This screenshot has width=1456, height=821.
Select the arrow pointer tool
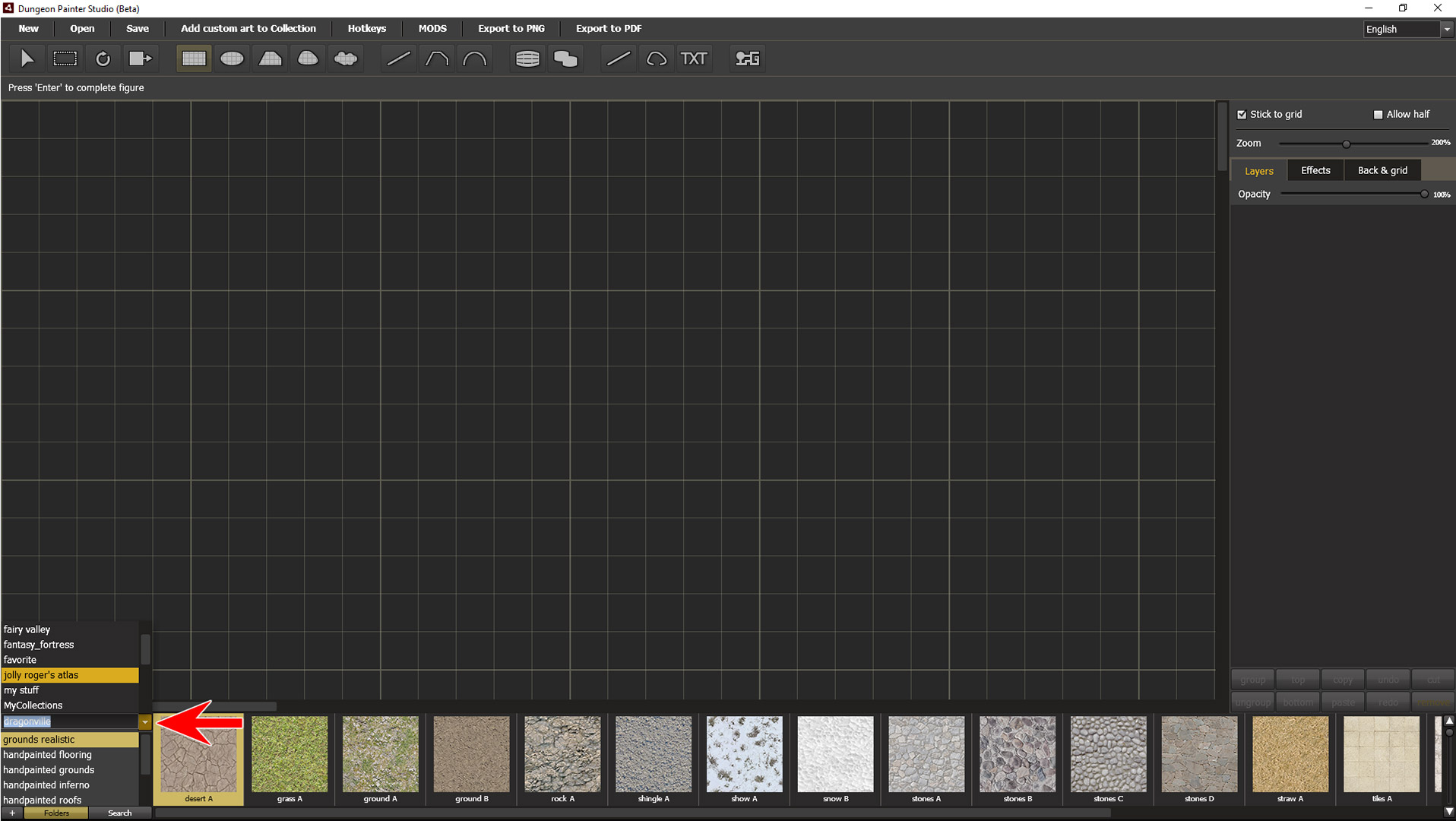point(27,59)
